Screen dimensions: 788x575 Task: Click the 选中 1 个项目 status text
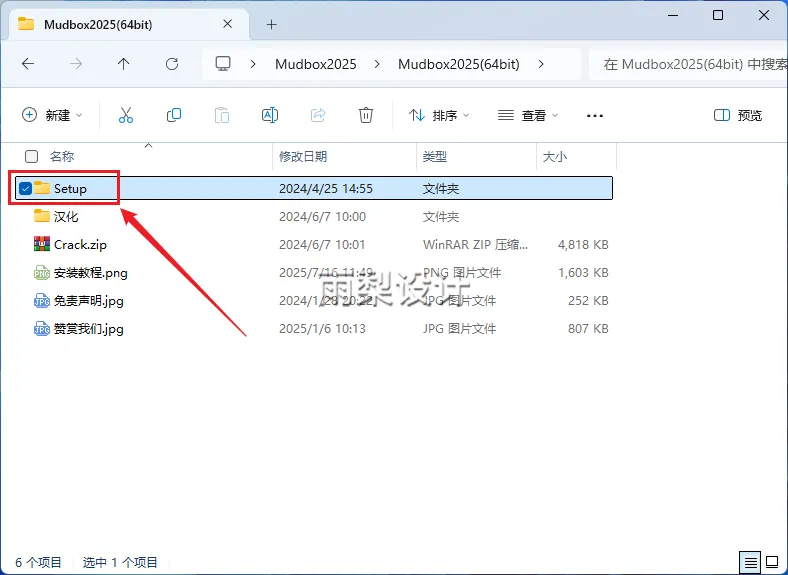point(120,562)
